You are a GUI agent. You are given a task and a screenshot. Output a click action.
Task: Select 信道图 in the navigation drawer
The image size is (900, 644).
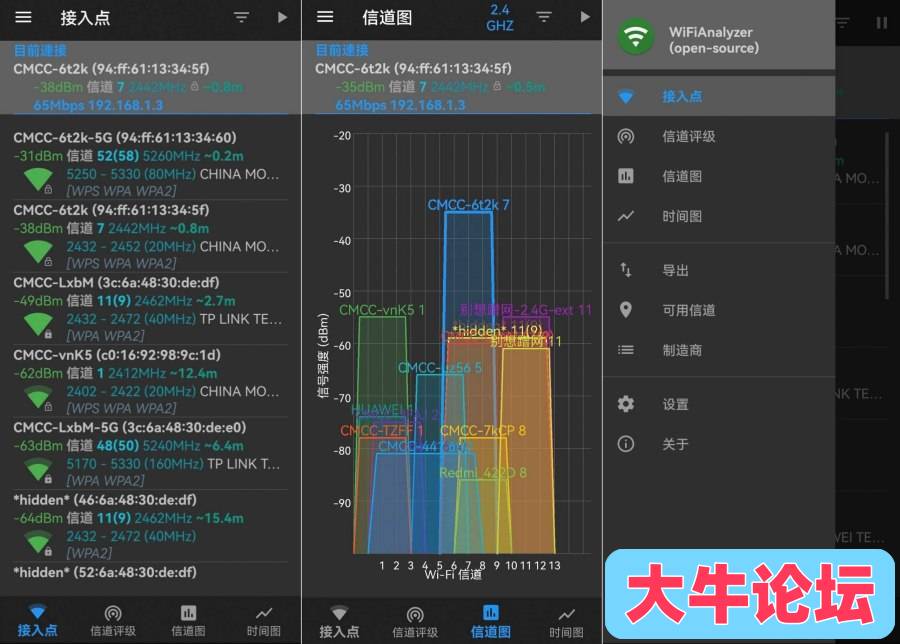click(x=719, y=176)
